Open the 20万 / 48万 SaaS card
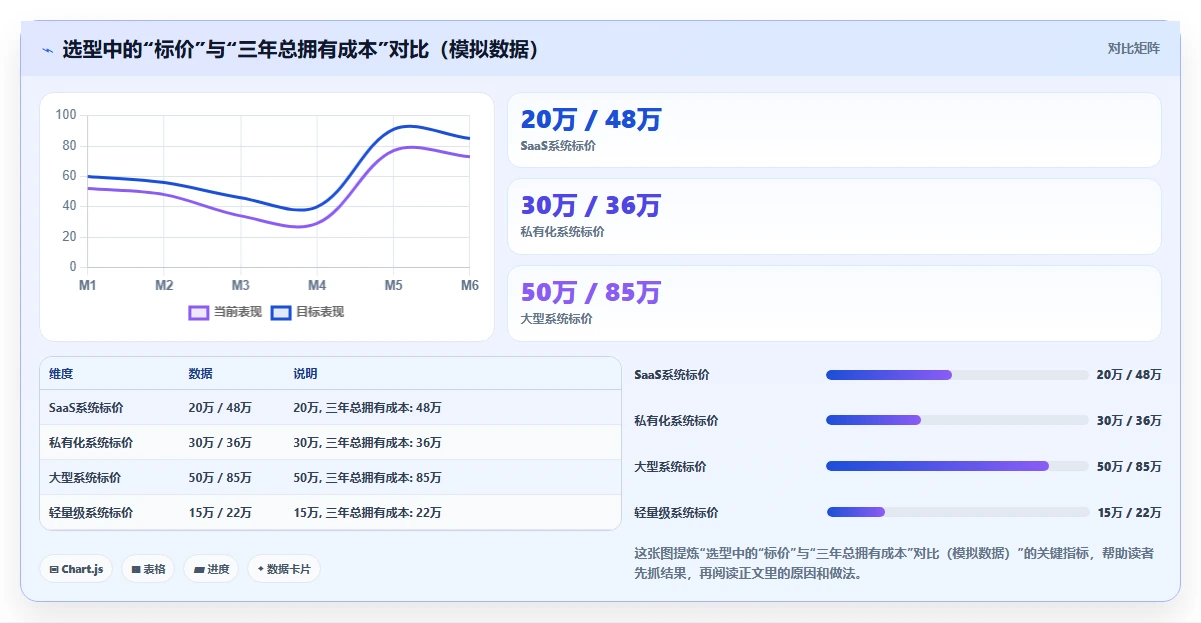 click(834, 130)
